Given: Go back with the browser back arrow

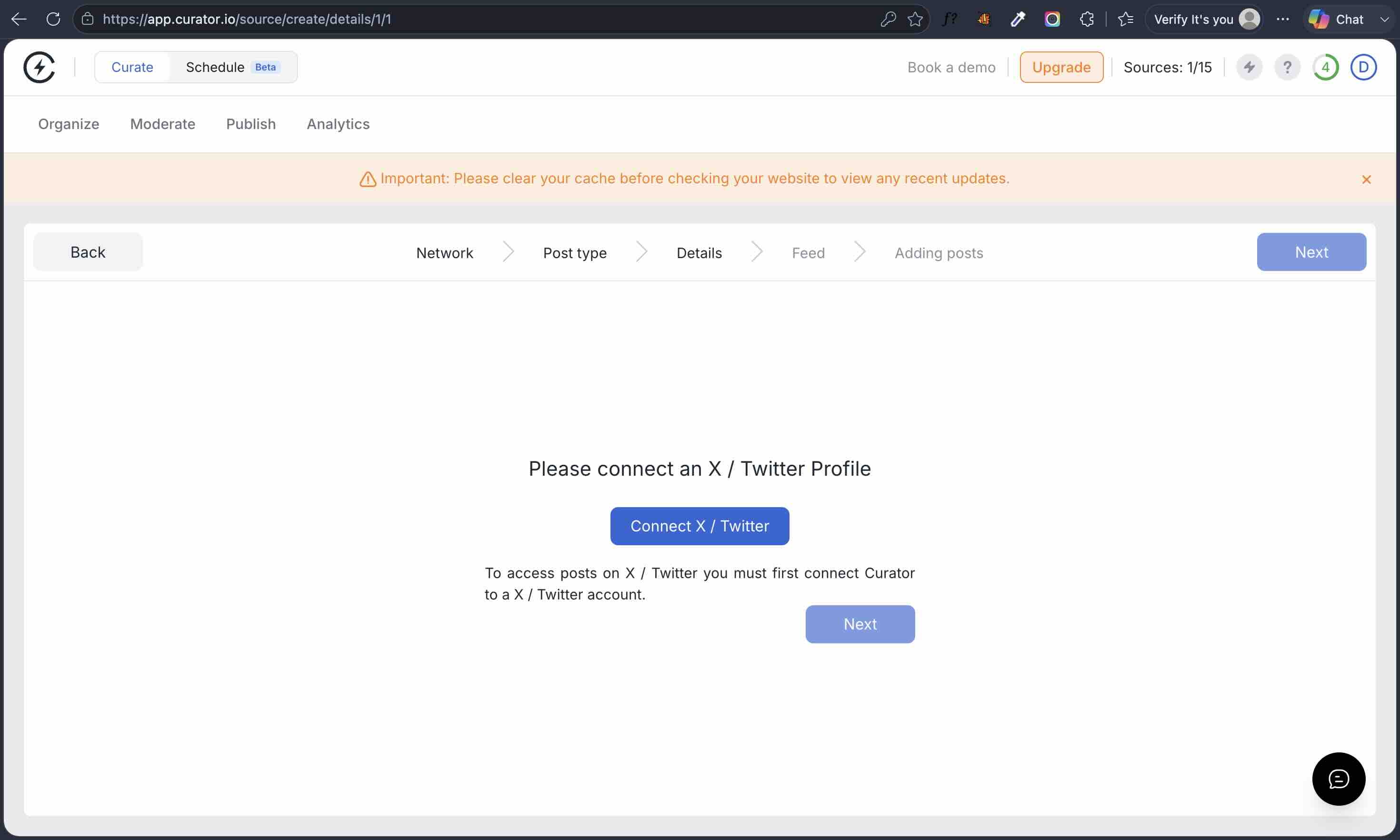Looking at the screenshot, I should (x=19, y=19).
